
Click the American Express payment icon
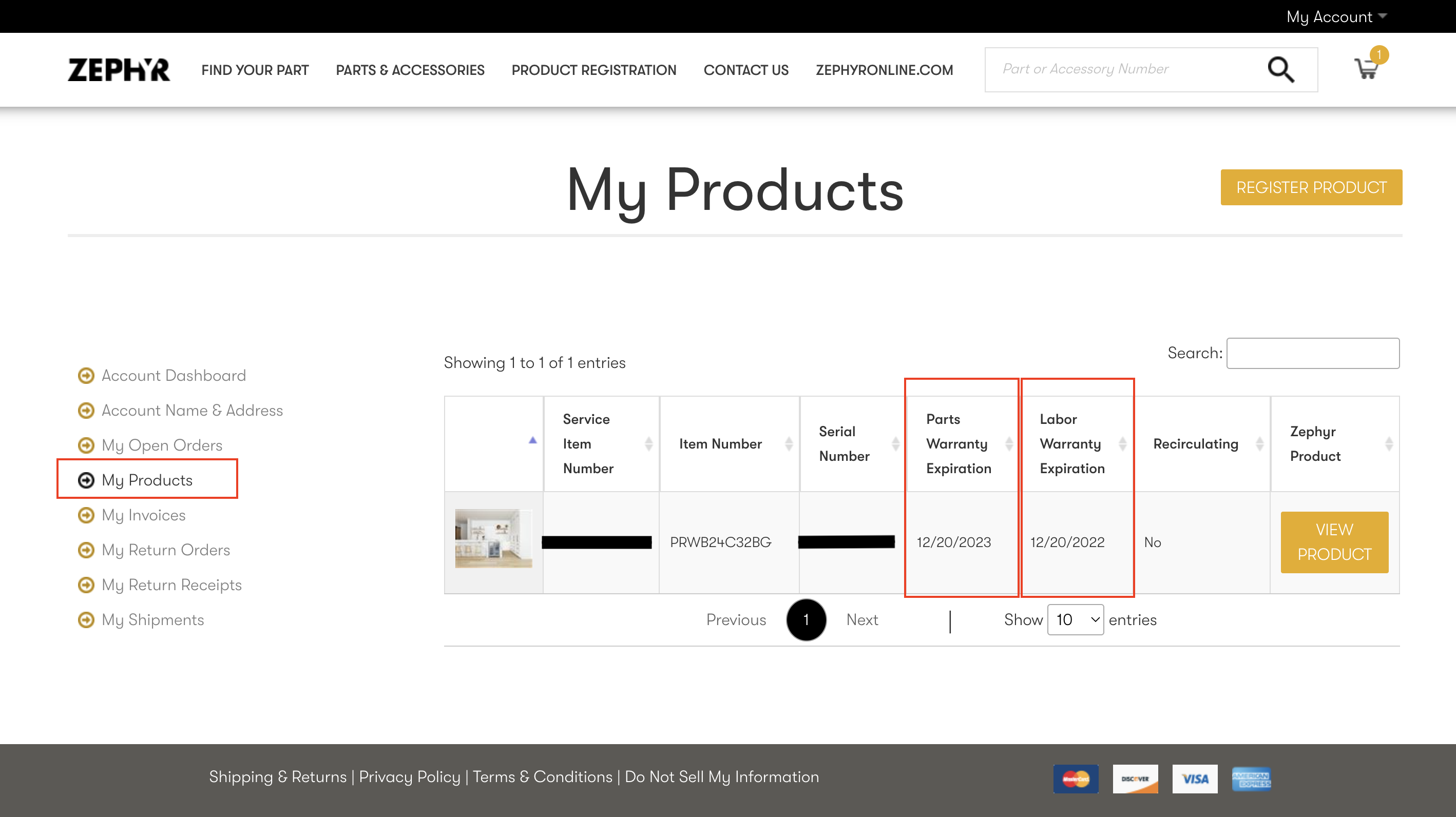[1251, 779]
